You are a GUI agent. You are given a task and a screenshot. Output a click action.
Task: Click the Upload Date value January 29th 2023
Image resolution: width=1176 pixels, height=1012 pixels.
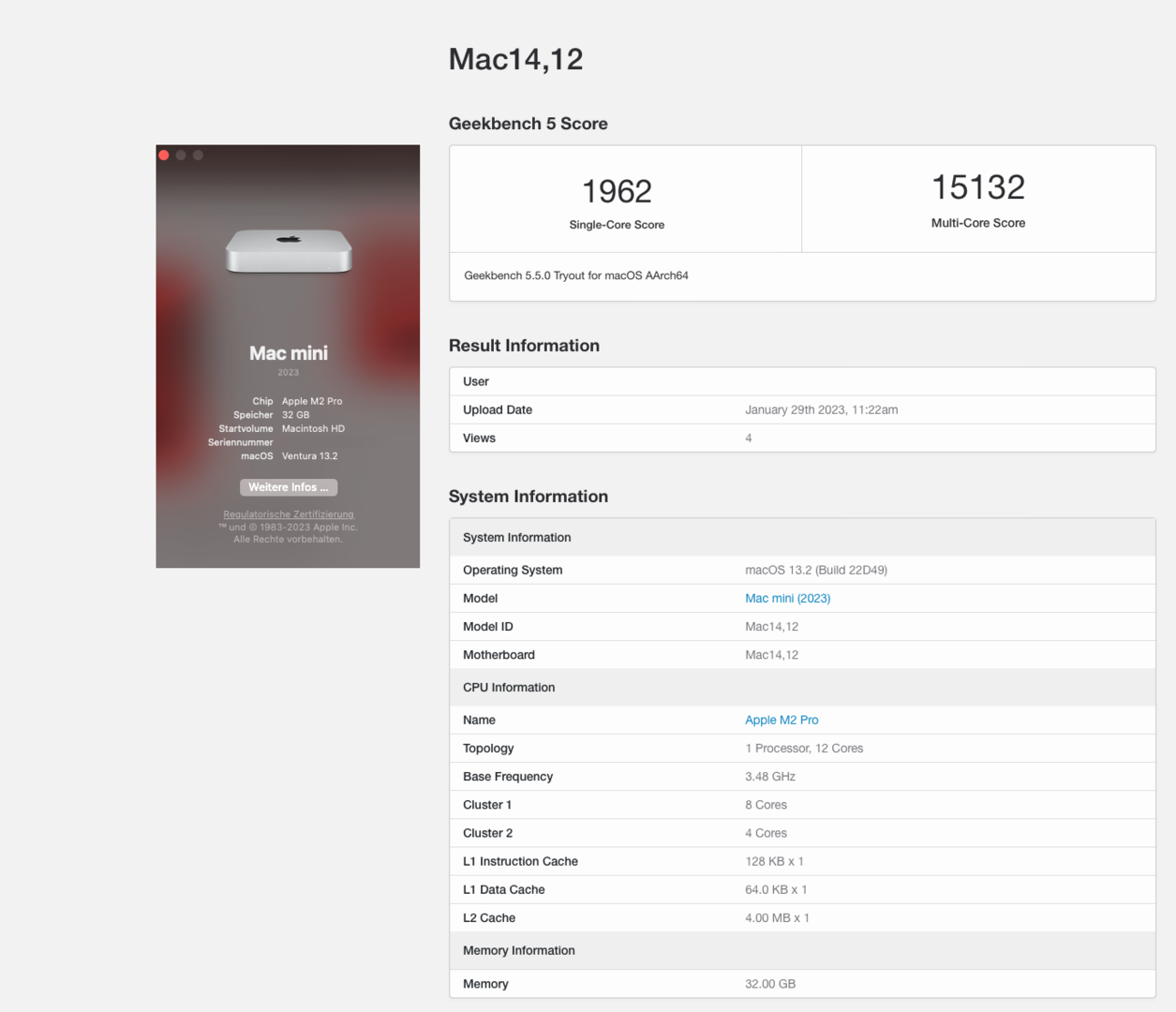pos(822,409)
